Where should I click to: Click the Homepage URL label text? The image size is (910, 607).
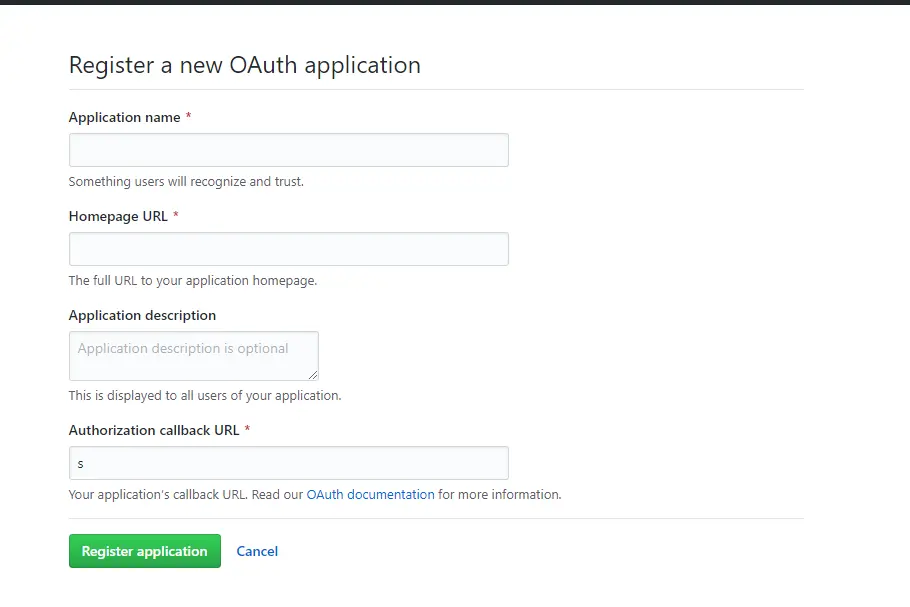[x=116, y=216]
